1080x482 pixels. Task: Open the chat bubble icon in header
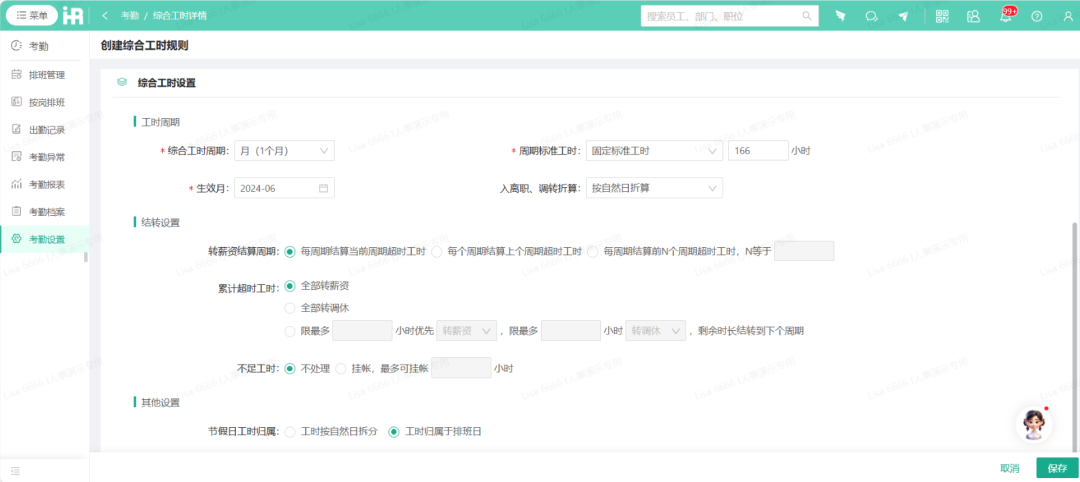click(871, 16)
